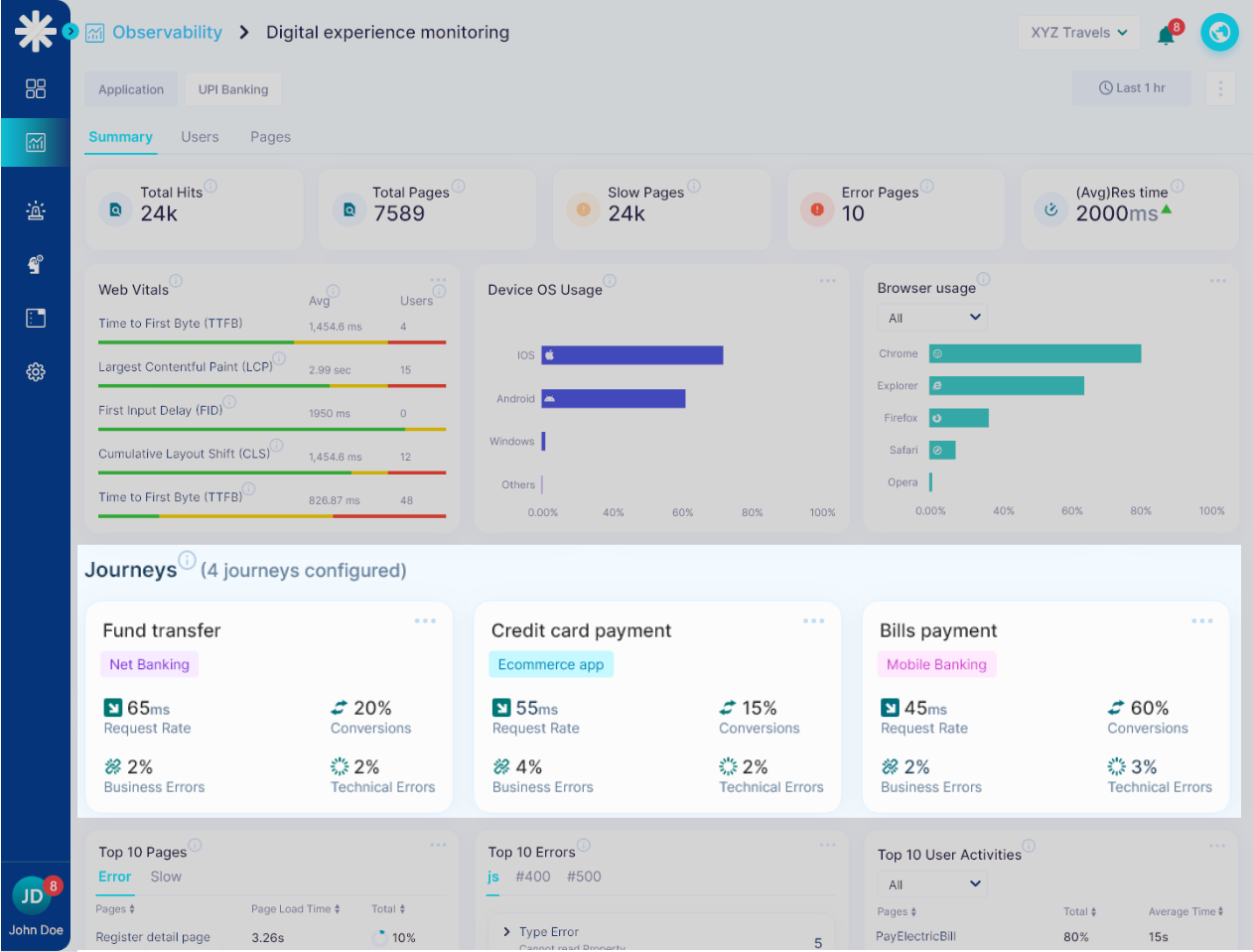Open the settings gear in sidebar
1253x952 pixels.
(x=36, y=371)
